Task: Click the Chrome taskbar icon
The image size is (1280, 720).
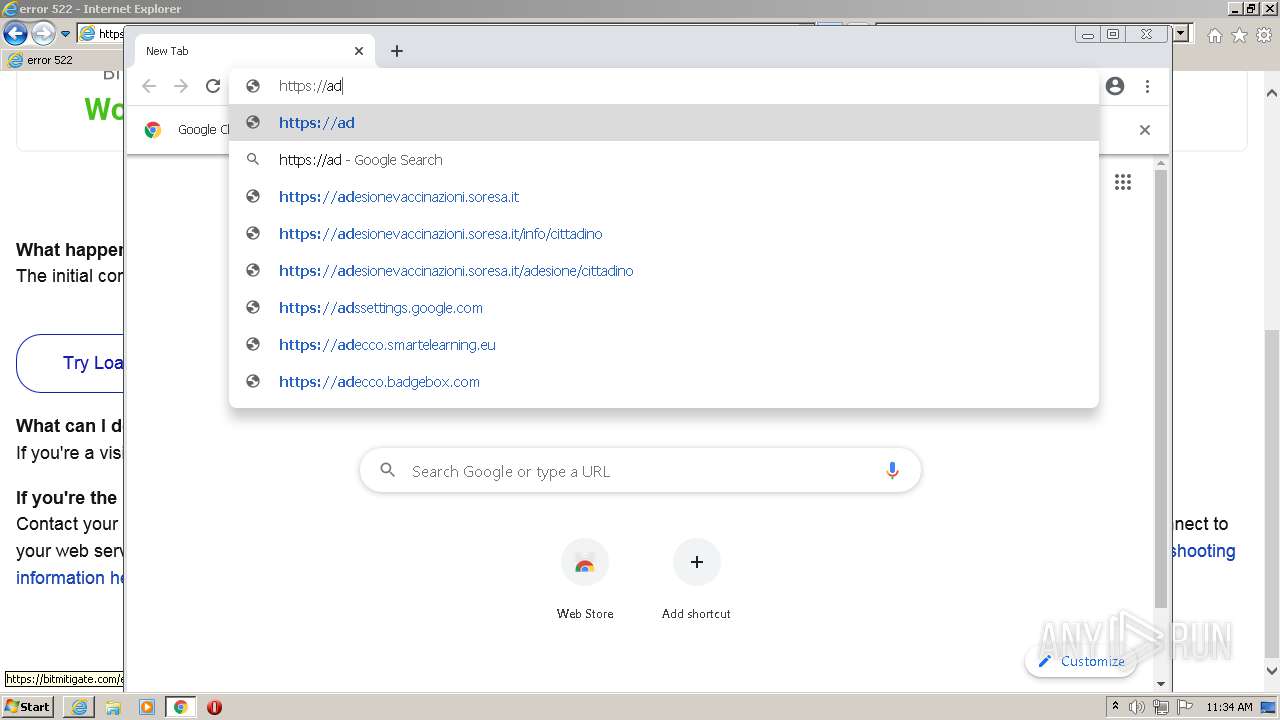Action: coord(181,707)
